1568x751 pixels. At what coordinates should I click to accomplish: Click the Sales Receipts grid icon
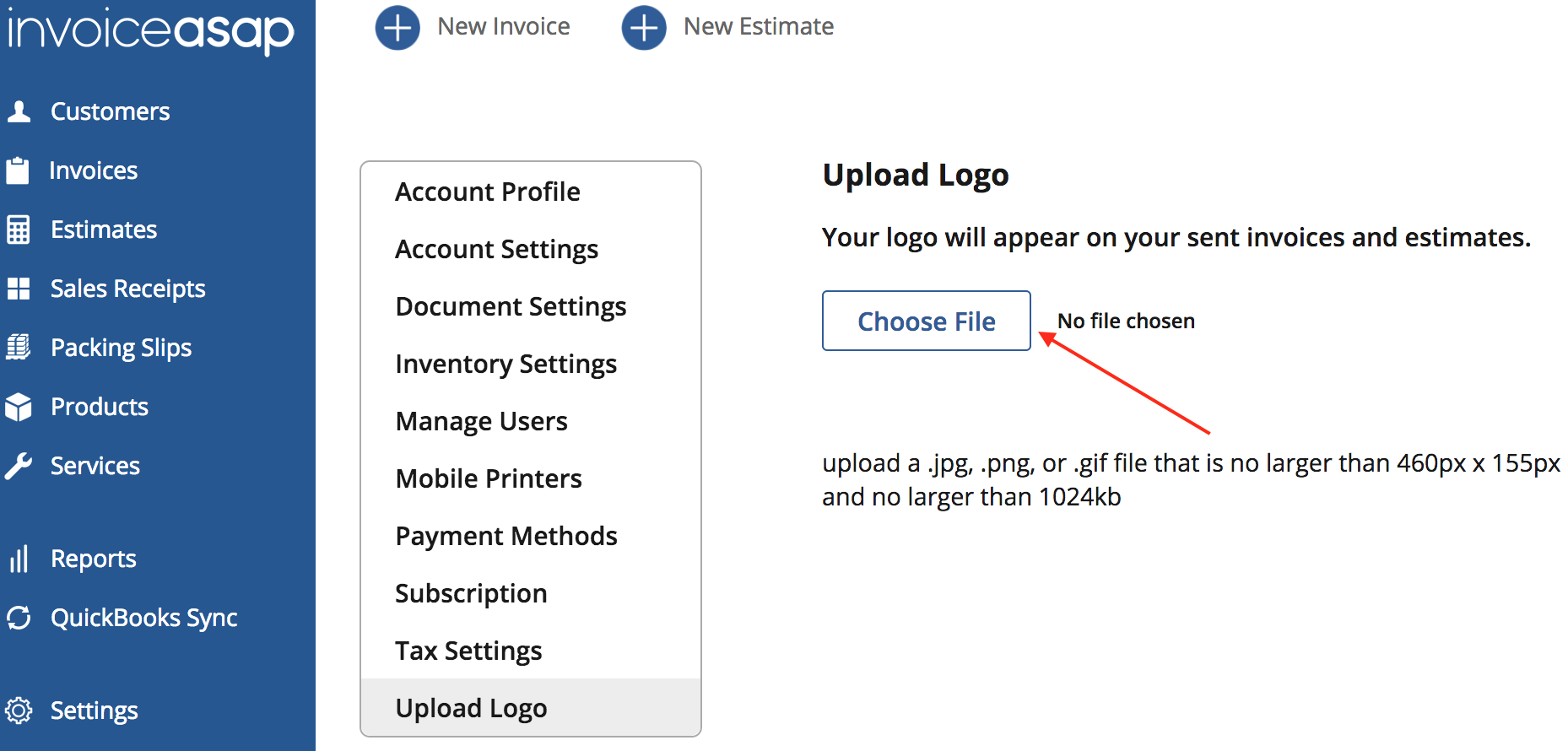[x=18, y=289]
